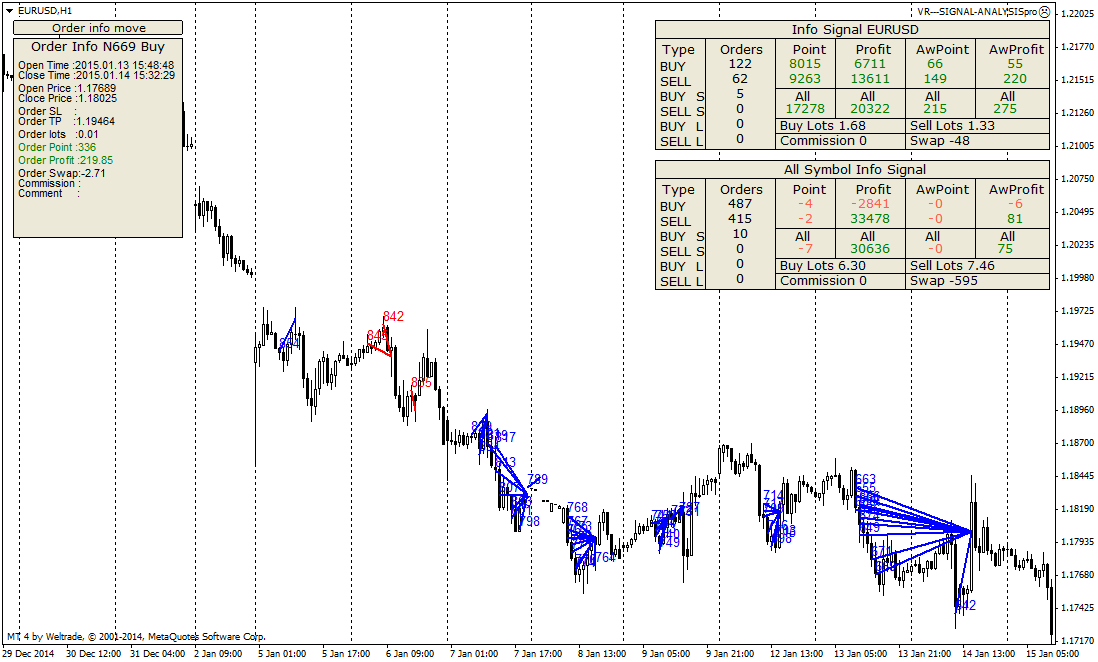This screenshot has width=1098, height=662.
Task: Click BUY orders count 122
Action: (x=739, y=64)
